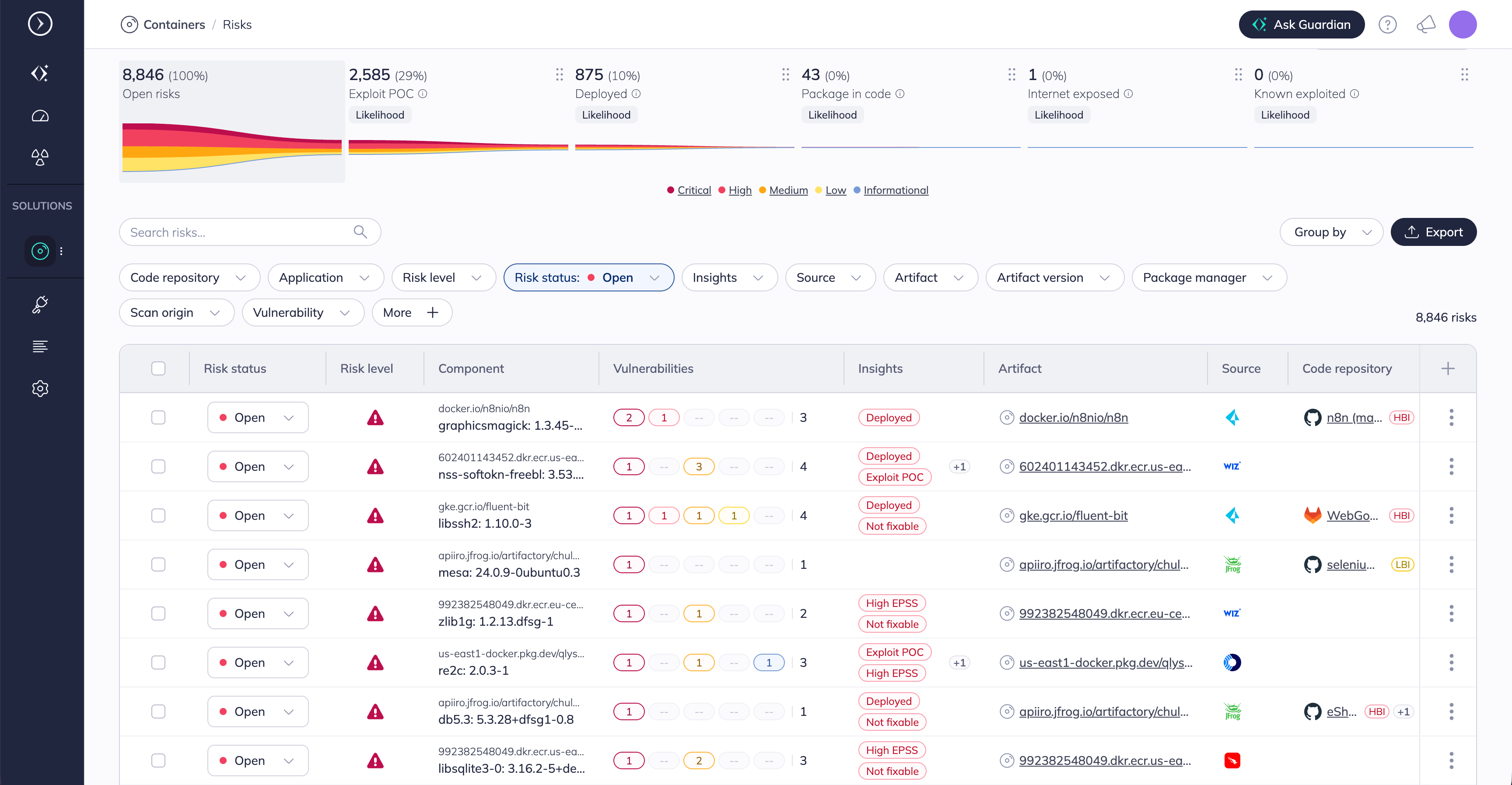This screenshot has height=785, width=1512.
Task: Click the Export button
Action: coord(1433,232)
